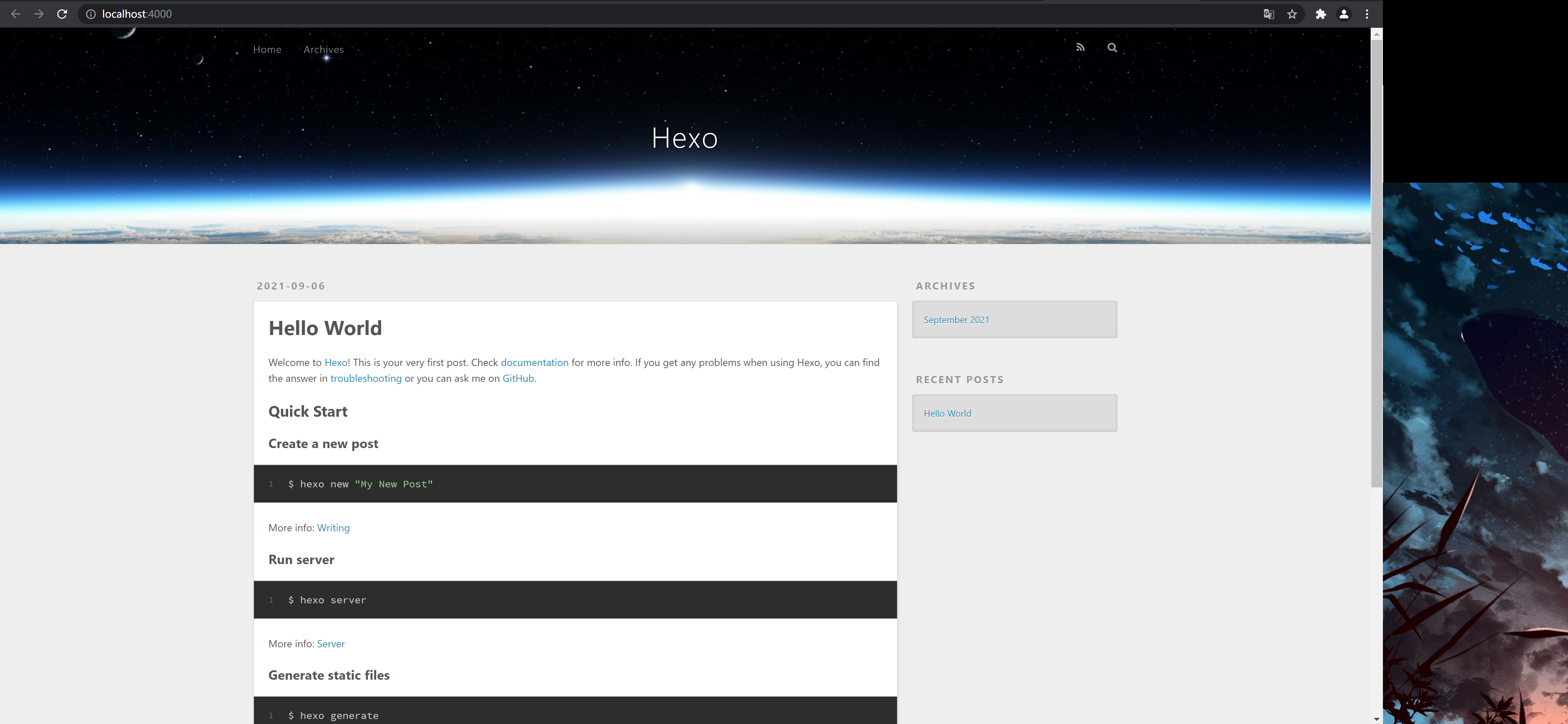This screenshot has height=724, width=1568.
Task: Click the Hexo site title
Action: pyautogui.click(x=684, y=138)
